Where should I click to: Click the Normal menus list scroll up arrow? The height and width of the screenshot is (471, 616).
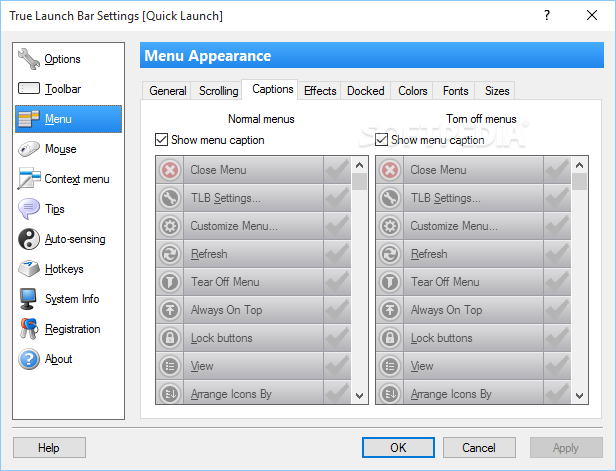359,165
